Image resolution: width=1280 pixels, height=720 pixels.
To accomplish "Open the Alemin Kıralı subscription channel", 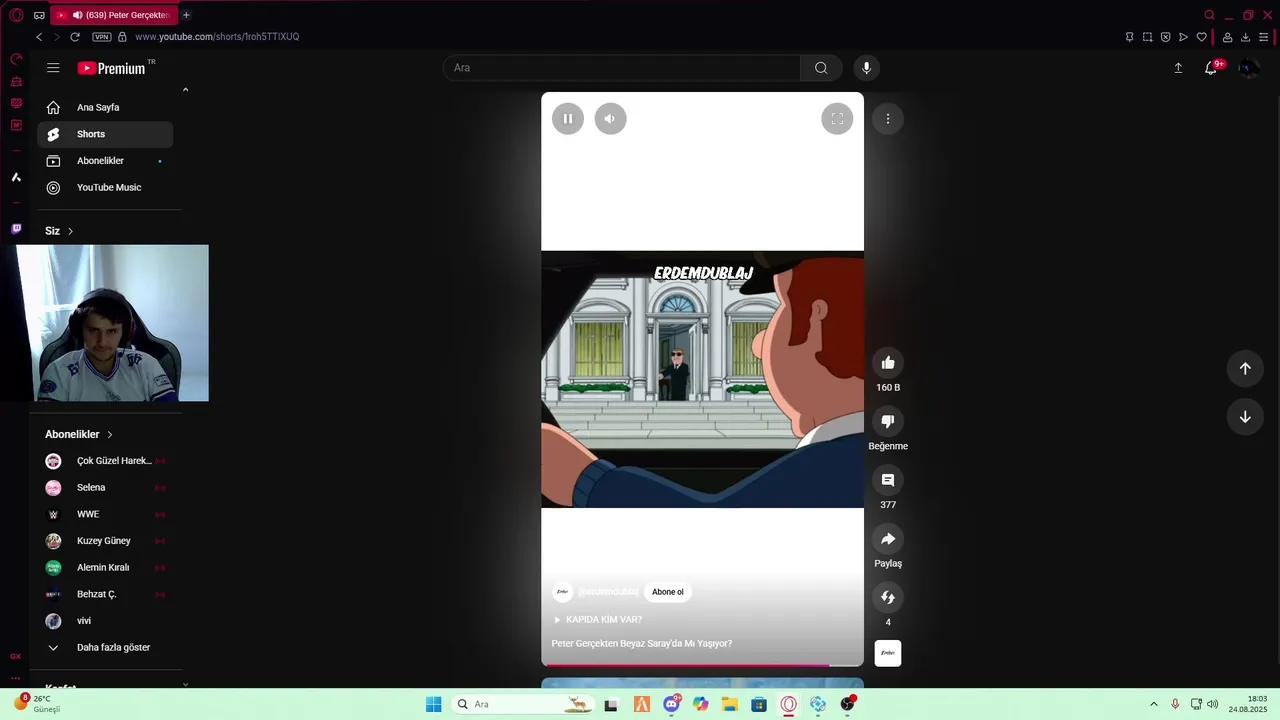I will coord(105,568).
